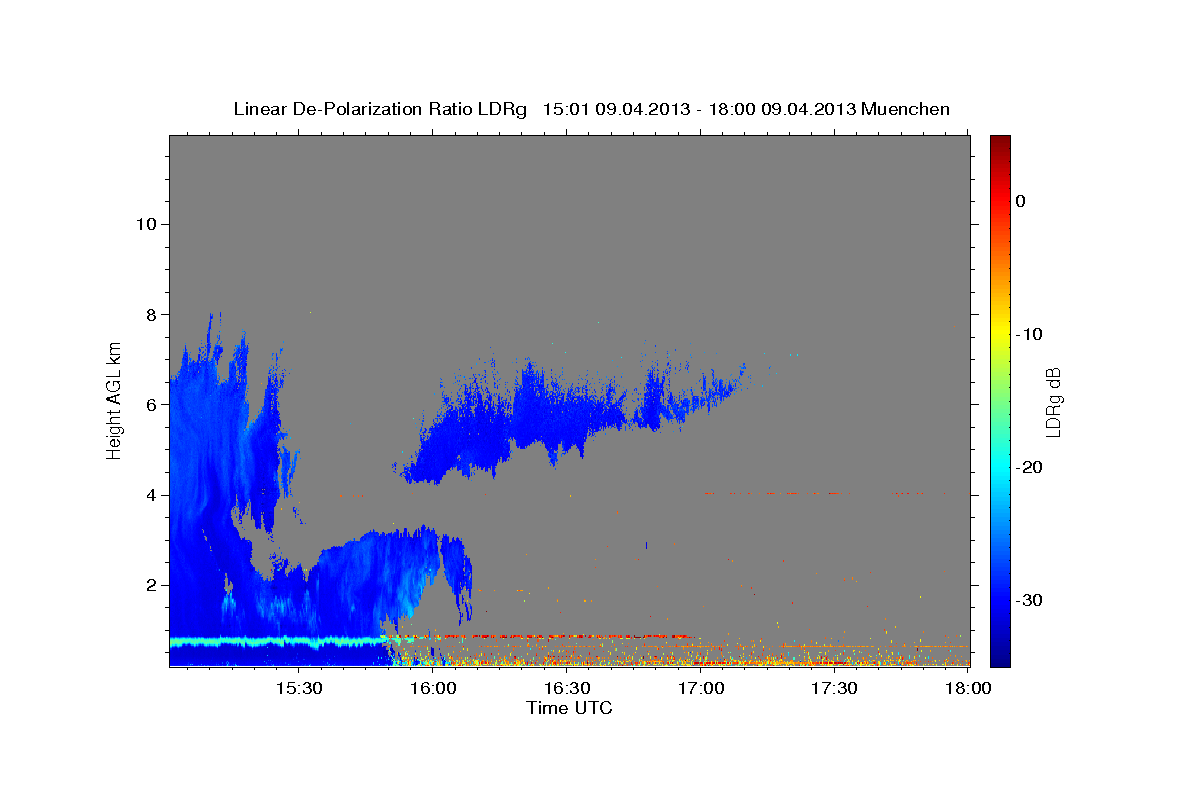Click the 18:00 time tick label
Screen dimensions: 1200x800
[x=968, y=688]
